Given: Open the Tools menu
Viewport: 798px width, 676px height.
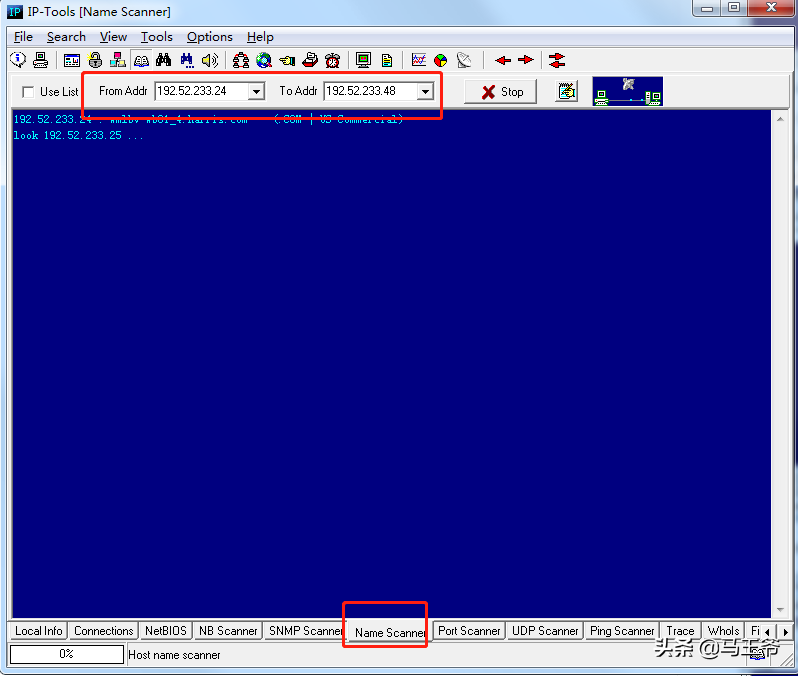Looking at the screenshot, I should (156, 37).
